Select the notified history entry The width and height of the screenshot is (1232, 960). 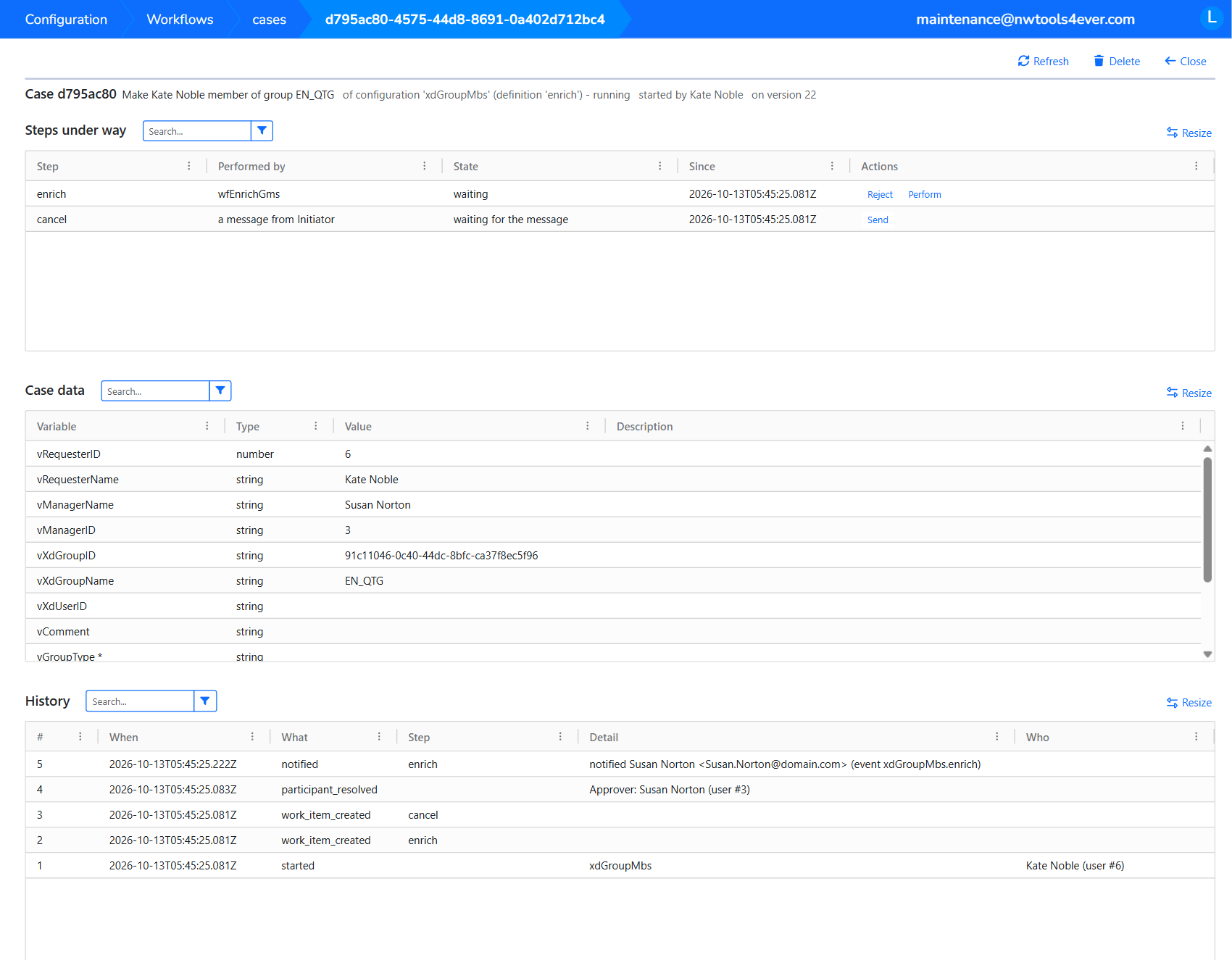620,764
